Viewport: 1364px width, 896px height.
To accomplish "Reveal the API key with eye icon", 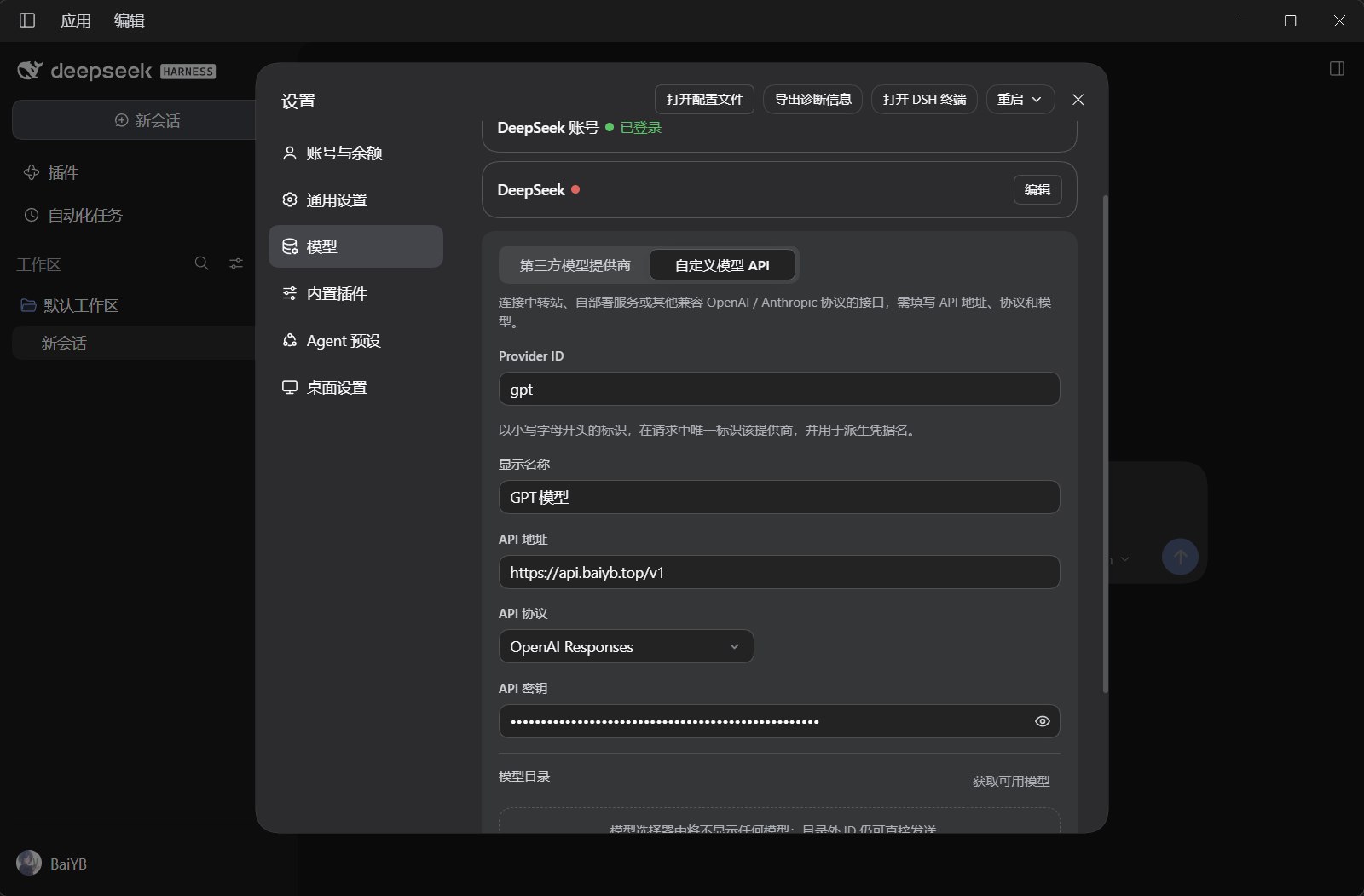I will tap(1042, 721).
